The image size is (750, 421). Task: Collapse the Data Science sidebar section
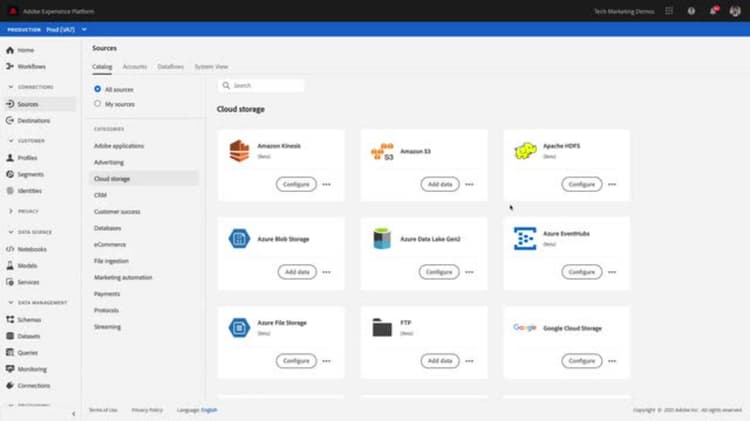point(11,232)
